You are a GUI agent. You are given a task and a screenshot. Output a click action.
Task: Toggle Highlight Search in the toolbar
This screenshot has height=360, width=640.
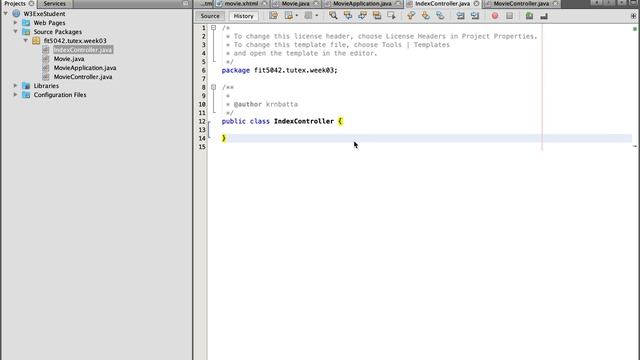coord(377,16)
